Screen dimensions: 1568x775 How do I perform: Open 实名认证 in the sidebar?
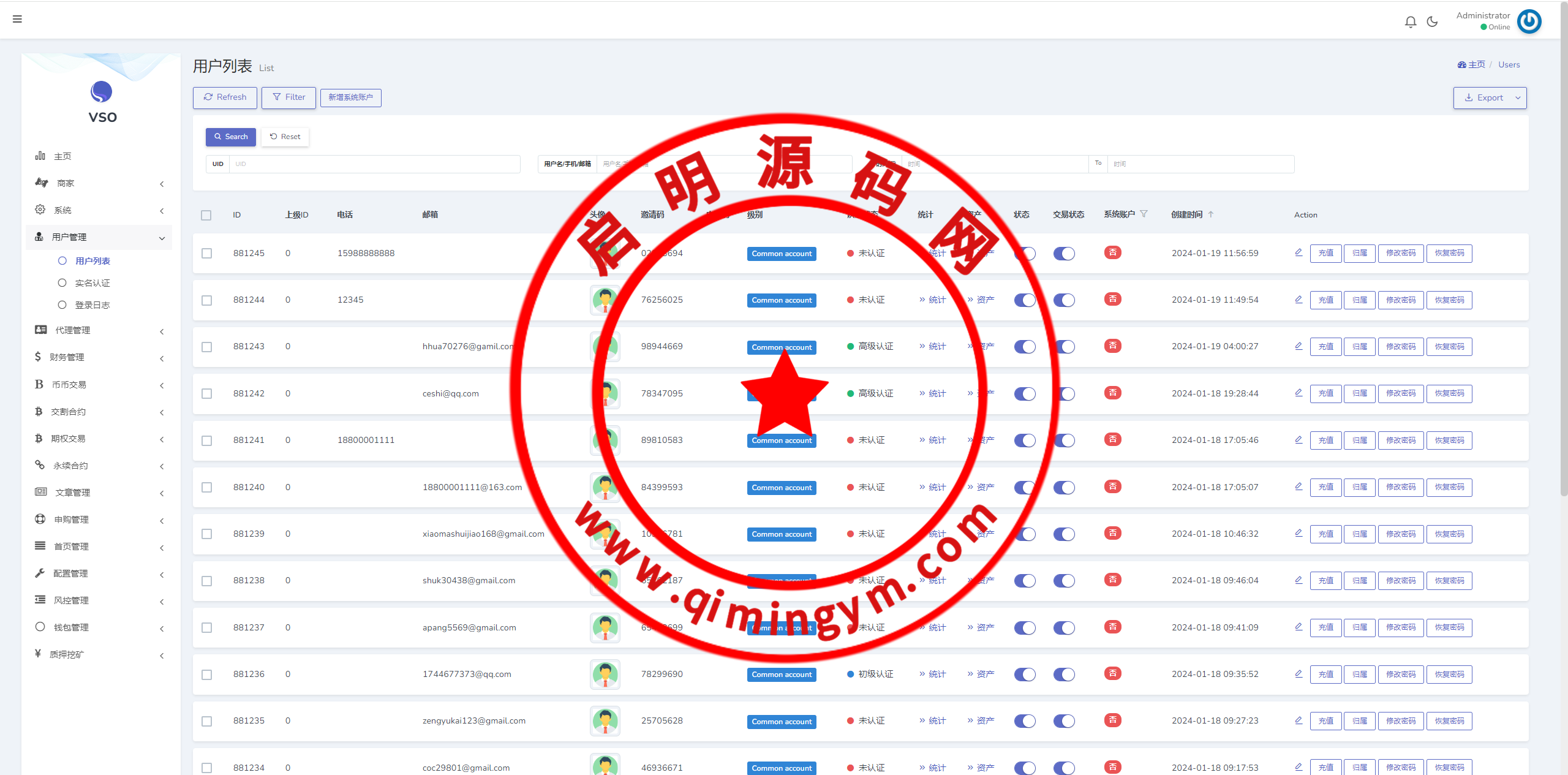click(x=92, y=283)
